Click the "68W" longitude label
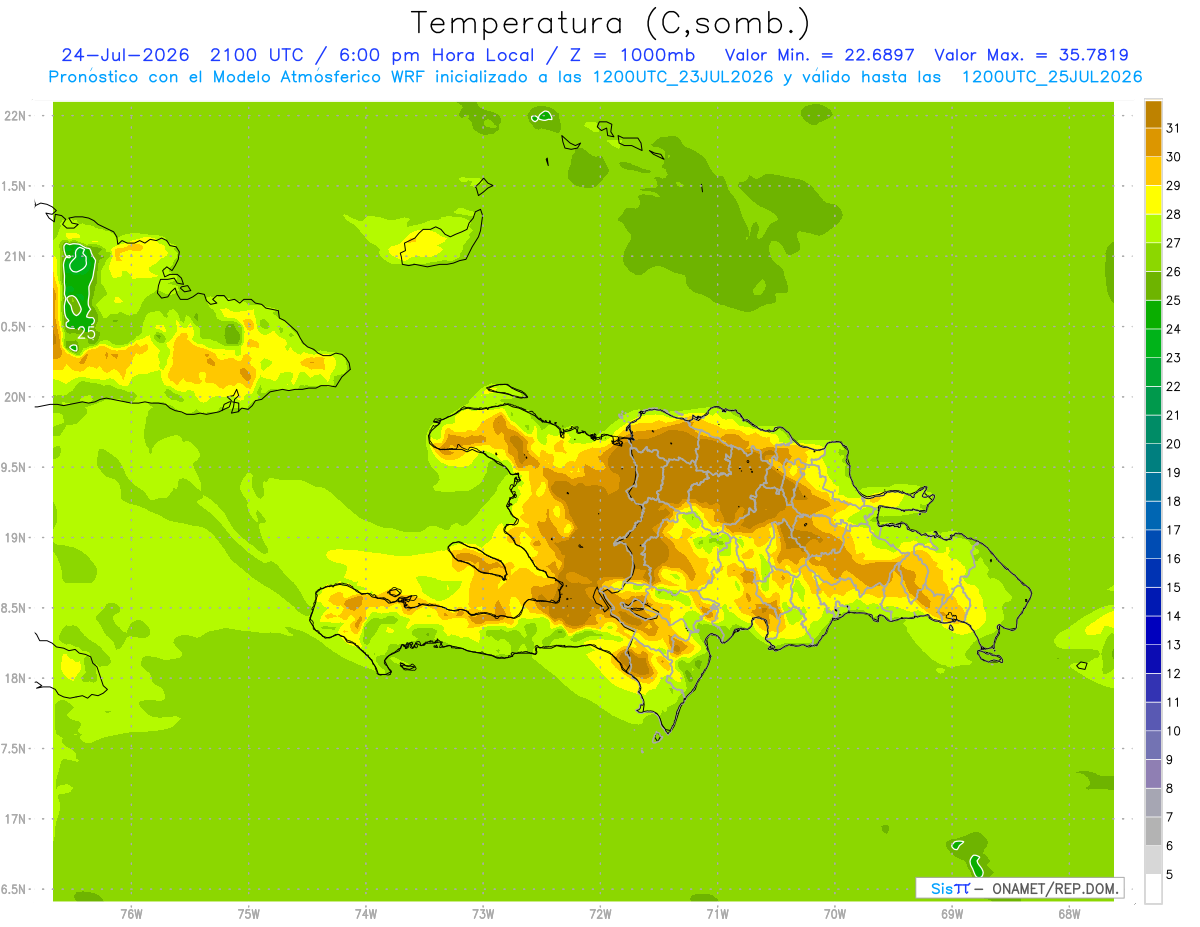This screenshot has height=927, width=1200. 1069,914
